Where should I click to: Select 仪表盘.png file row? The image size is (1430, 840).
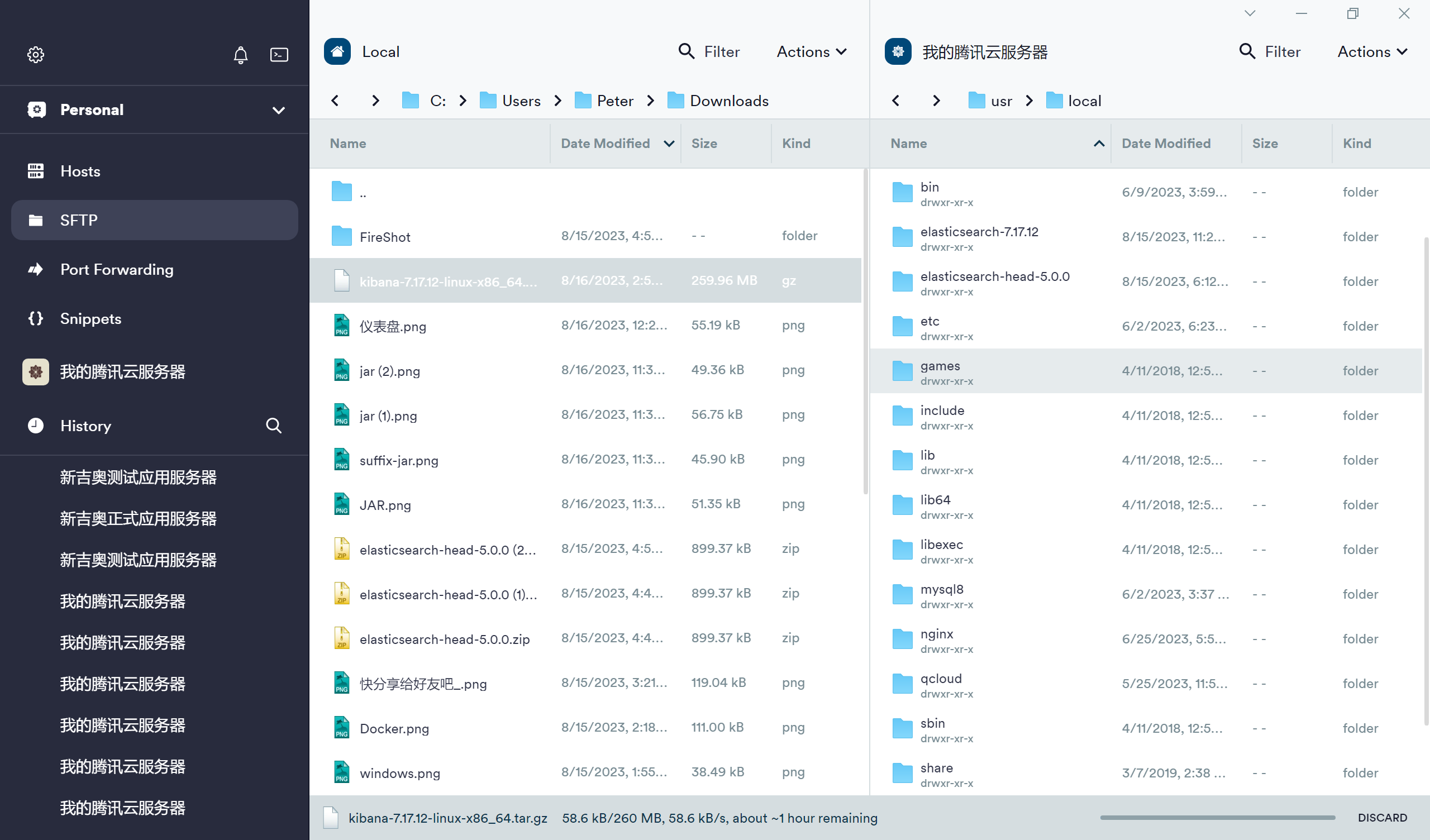pos(585,325)
